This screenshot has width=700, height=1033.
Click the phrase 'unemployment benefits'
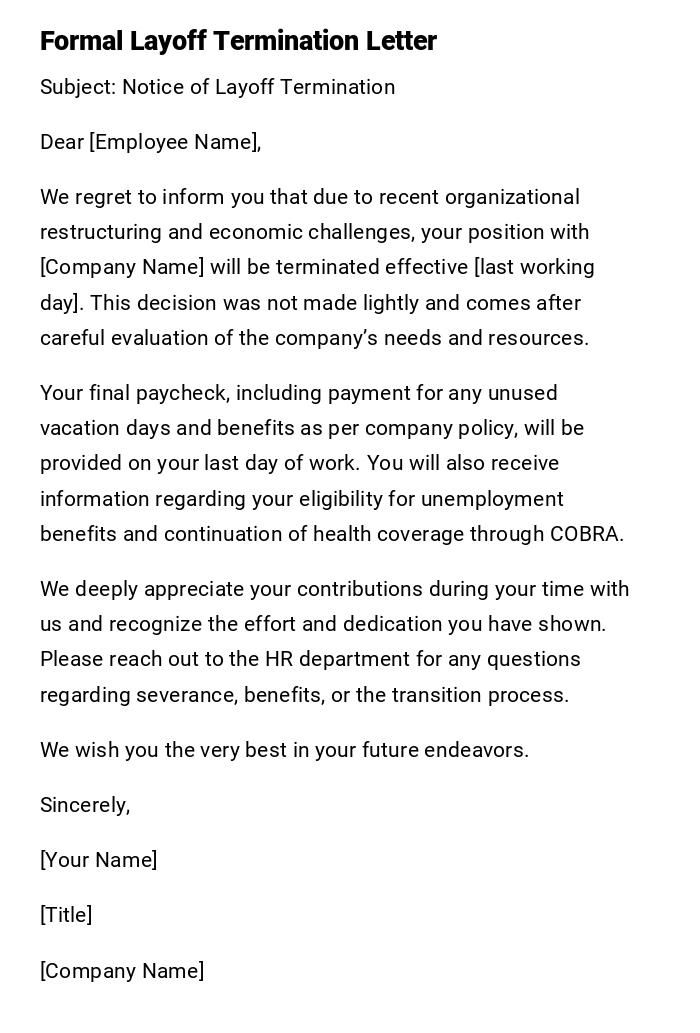pyautogui.click(x=492, y=499)
